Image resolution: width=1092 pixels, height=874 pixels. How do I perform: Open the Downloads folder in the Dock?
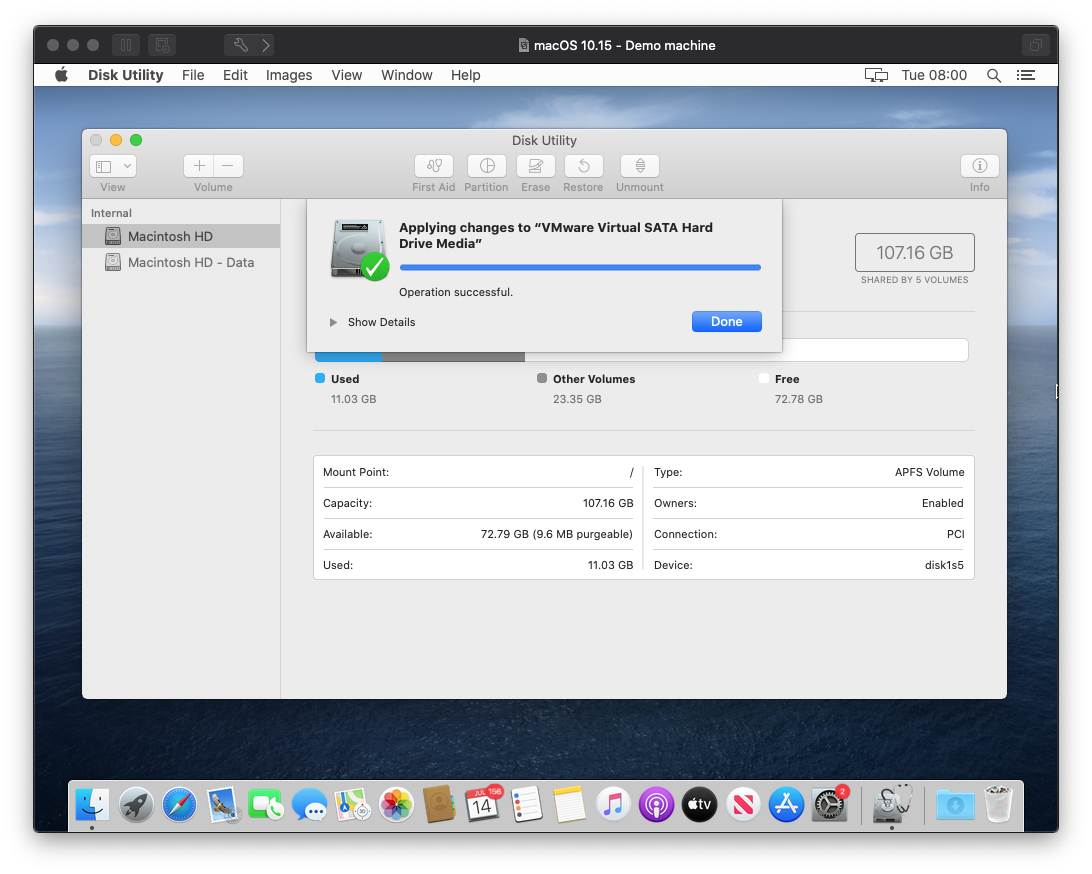[955, 805]
